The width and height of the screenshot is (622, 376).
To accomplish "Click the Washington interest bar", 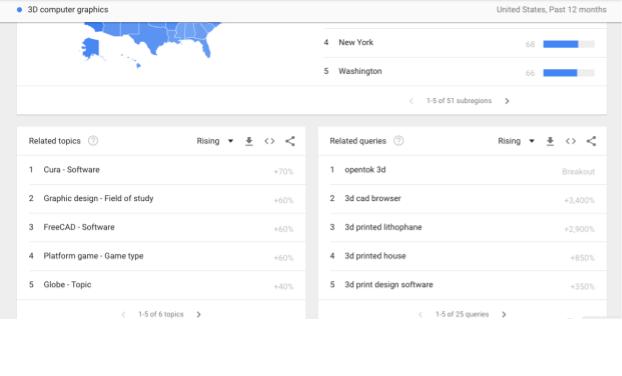I will 569,73.
